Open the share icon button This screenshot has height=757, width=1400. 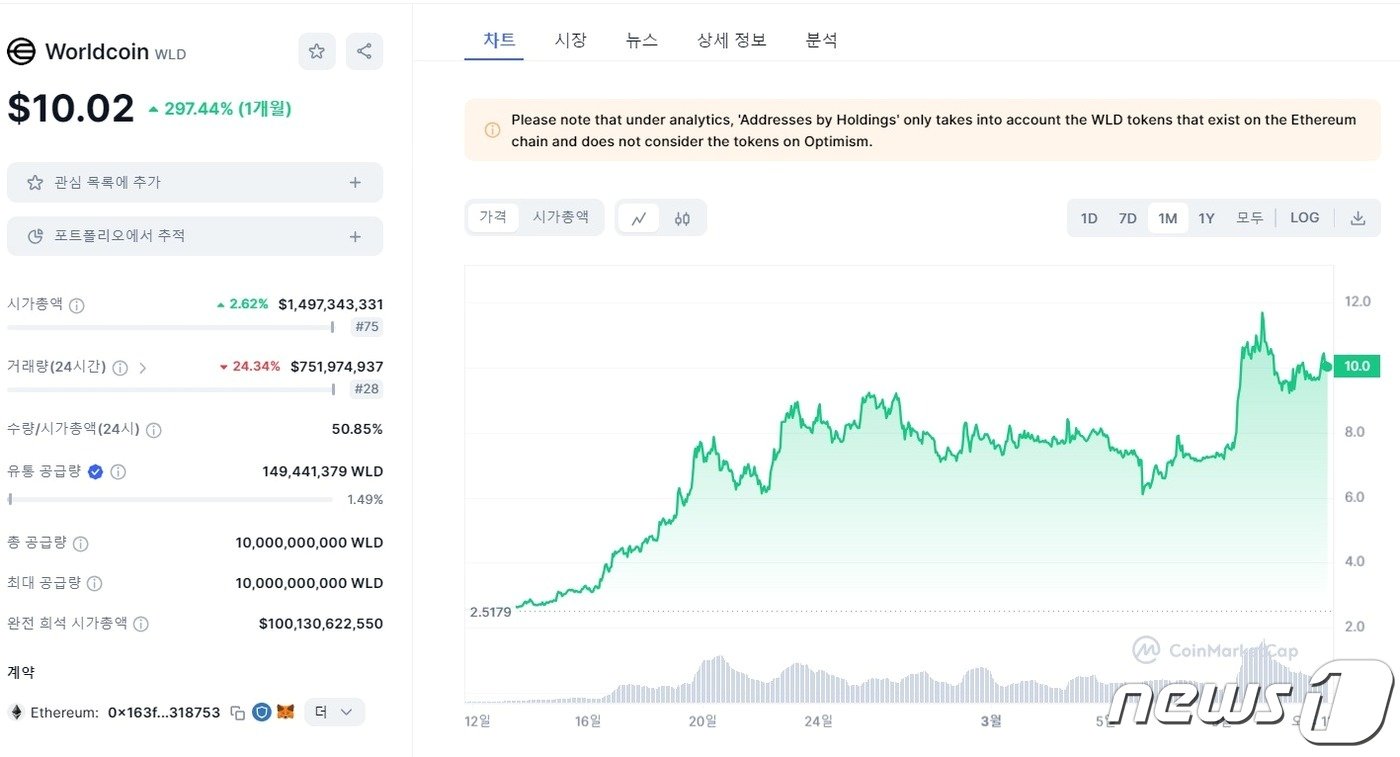coord(364,51)
